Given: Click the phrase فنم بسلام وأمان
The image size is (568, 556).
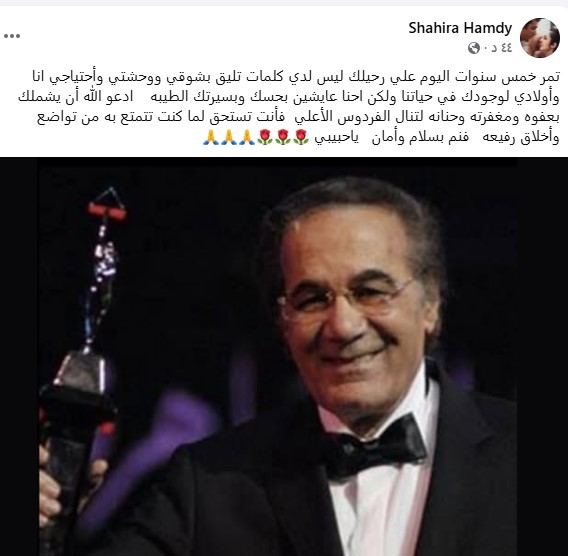Looking at the screenshot, I should point(420,138).
